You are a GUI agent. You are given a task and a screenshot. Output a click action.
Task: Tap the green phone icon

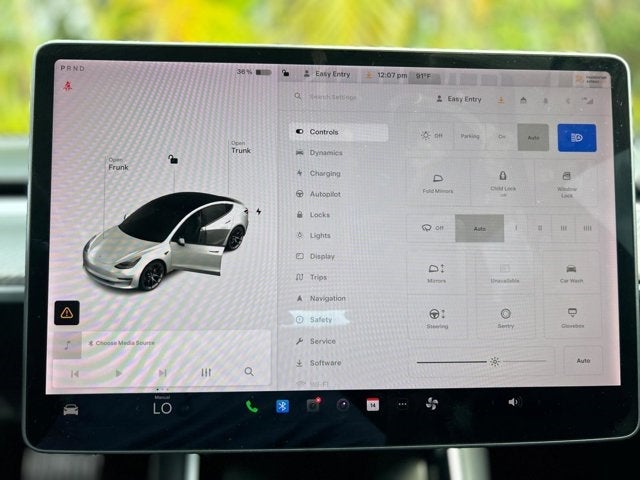[x=252, y=406]
